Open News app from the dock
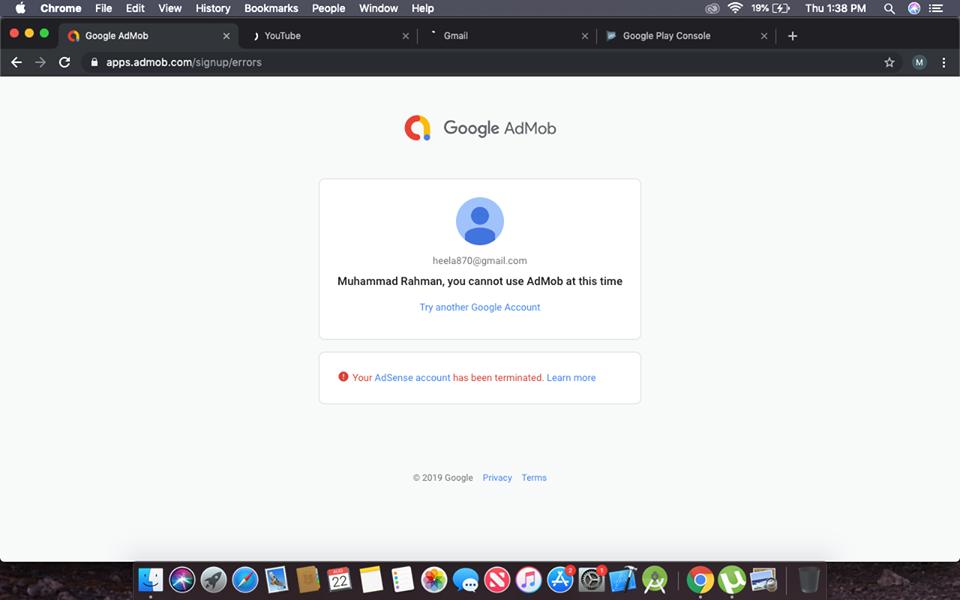The width and height of the screenshot is (960, 600). [x=497, y=579]
